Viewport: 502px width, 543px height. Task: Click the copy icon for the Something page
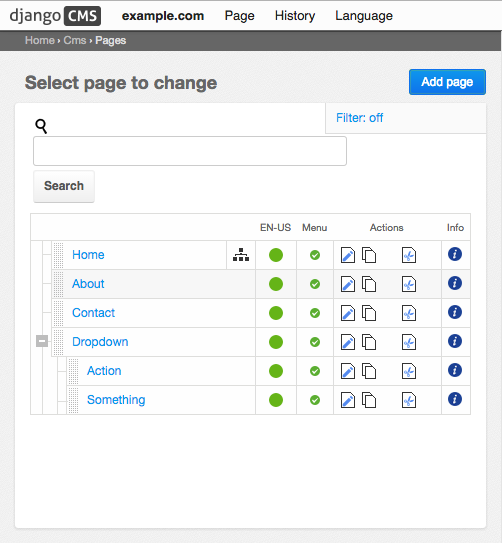369,400
